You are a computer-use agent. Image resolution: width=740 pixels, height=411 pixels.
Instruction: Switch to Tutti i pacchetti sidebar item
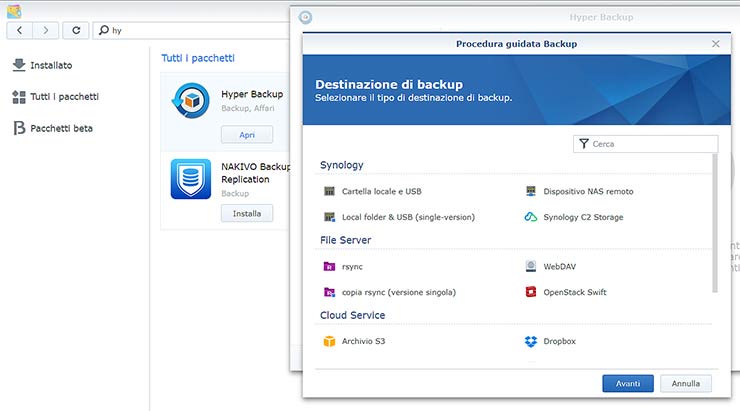click(x=64, y=97)
